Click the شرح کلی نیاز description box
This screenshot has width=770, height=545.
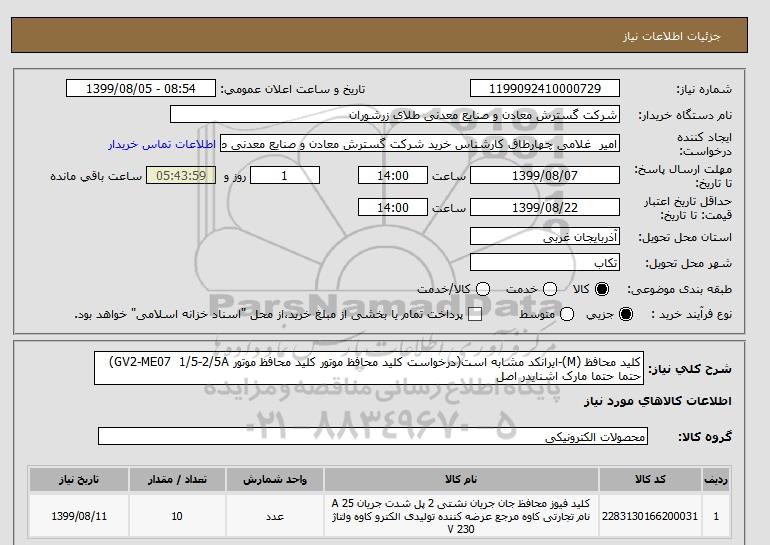(369, 368)
